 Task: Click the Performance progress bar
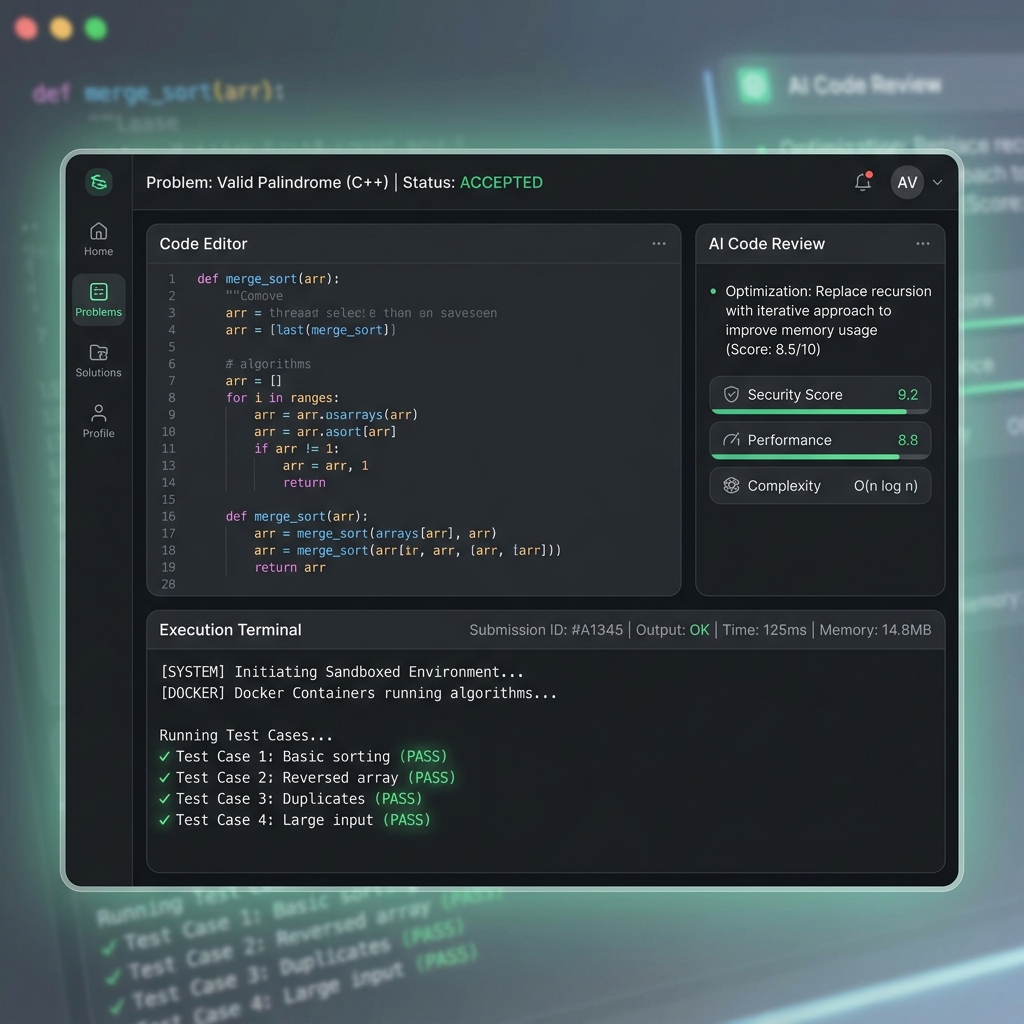(820, 456)
